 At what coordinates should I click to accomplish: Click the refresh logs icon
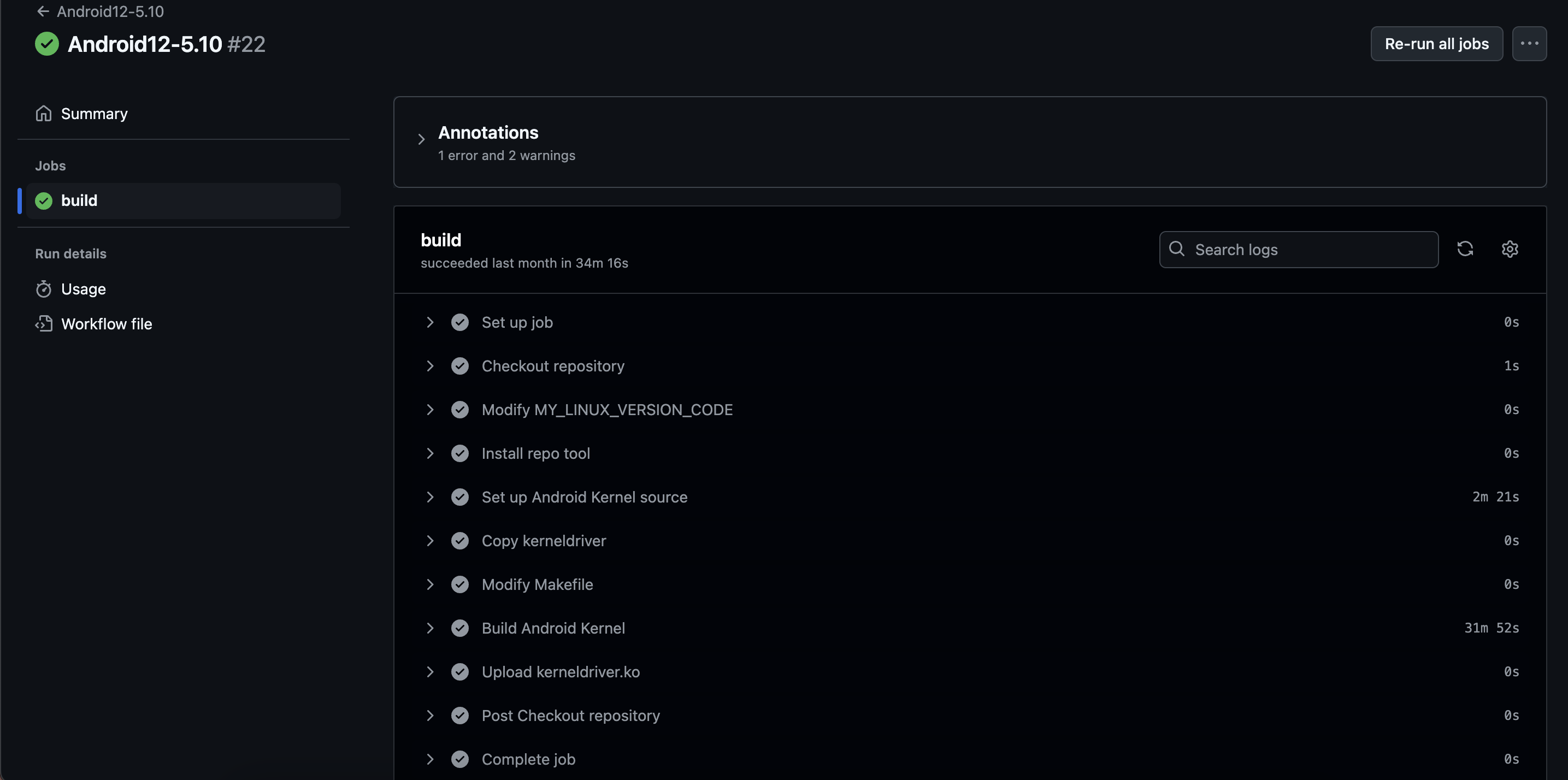1465,249
